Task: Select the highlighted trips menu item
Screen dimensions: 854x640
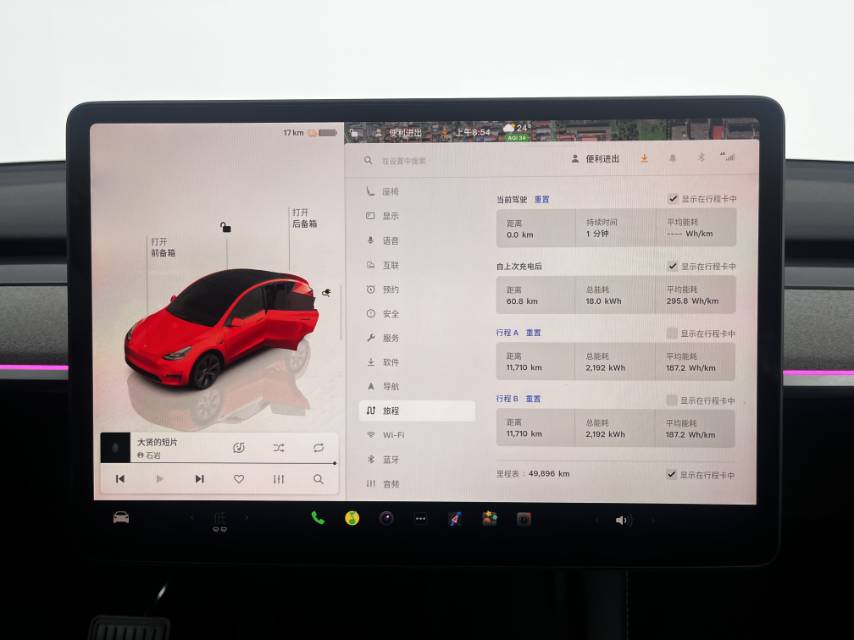Action: coord(417,411)
